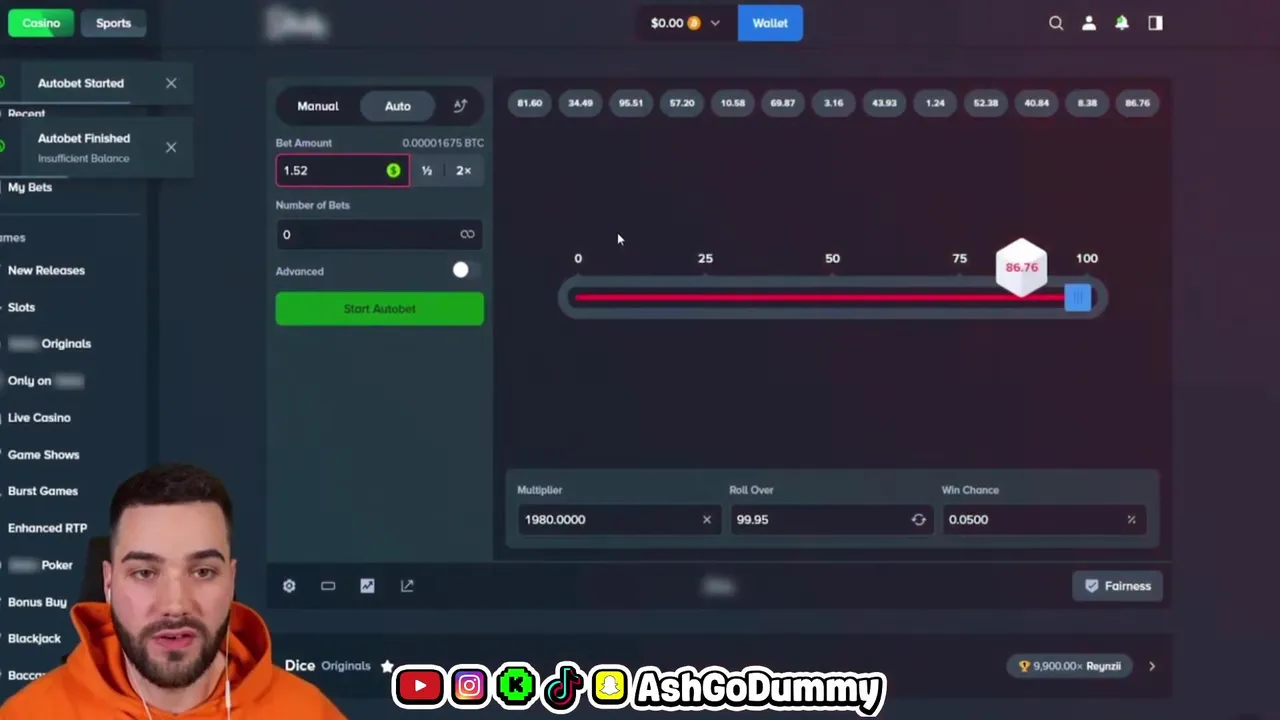Open the advanced strategy icon beside Auto

pyautogui.click(x=460, y=106)
